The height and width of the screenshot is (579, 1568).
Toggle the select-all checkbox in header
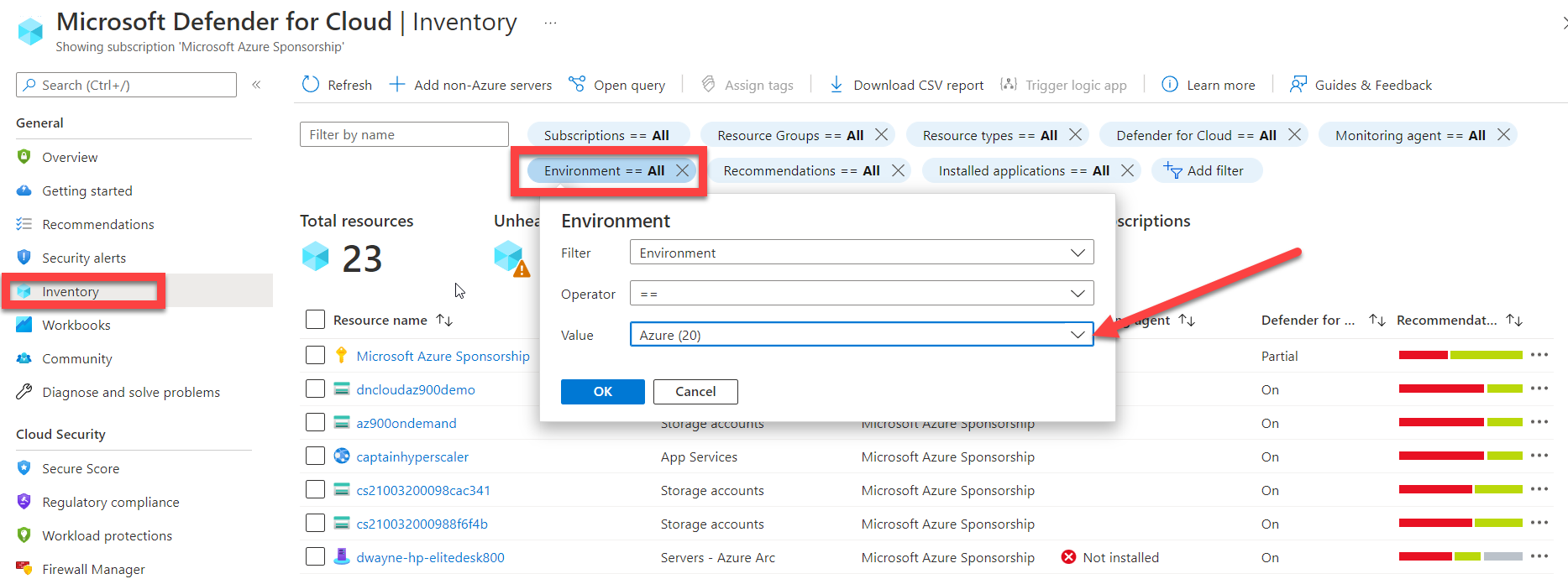[x=315, y=320]
